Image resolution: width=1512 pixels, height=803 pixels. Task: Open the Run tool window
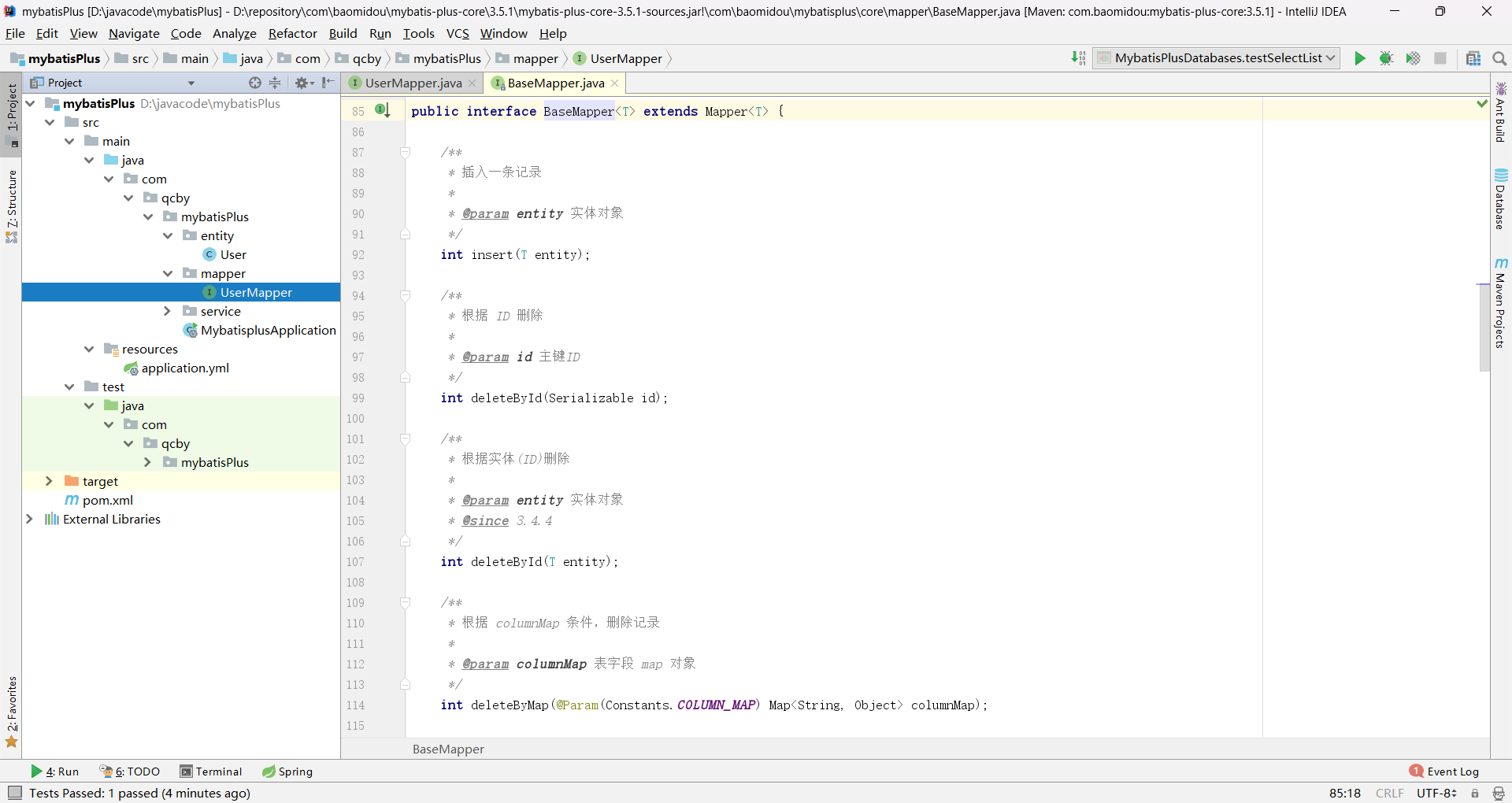pos(55,772)
